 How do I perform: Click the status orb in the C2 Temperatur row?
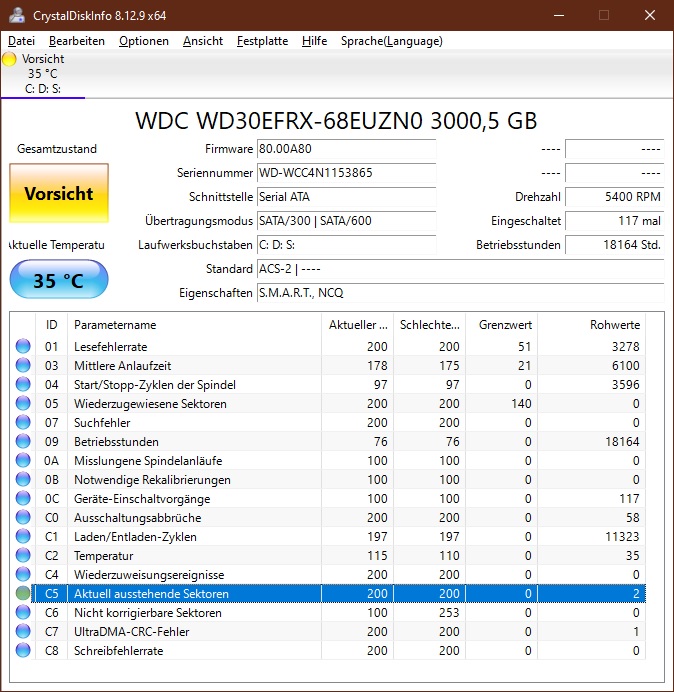(23, 555)
